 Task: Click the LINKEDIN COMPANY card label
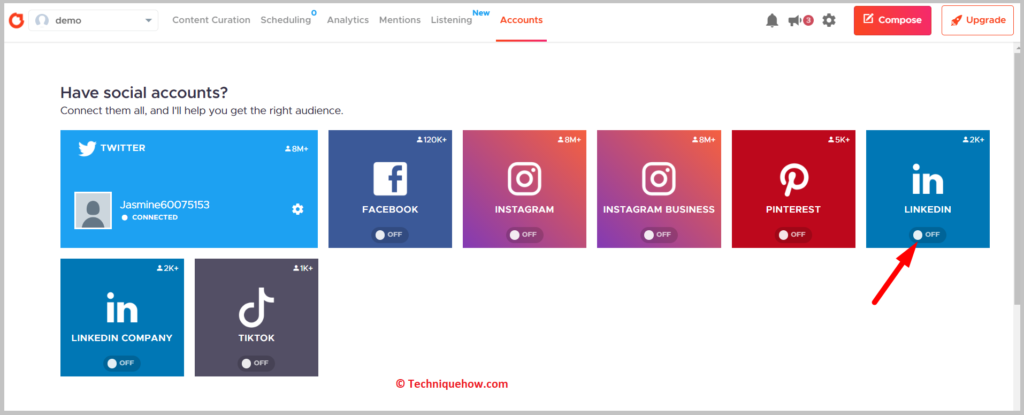click(122, 339)
